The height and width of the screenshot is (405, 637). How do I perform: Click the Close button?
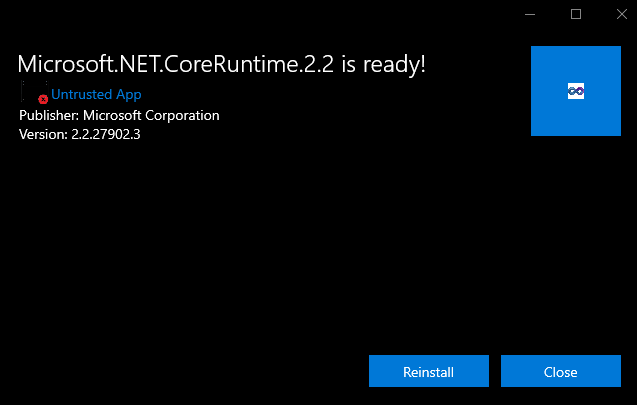pos(561,371)
